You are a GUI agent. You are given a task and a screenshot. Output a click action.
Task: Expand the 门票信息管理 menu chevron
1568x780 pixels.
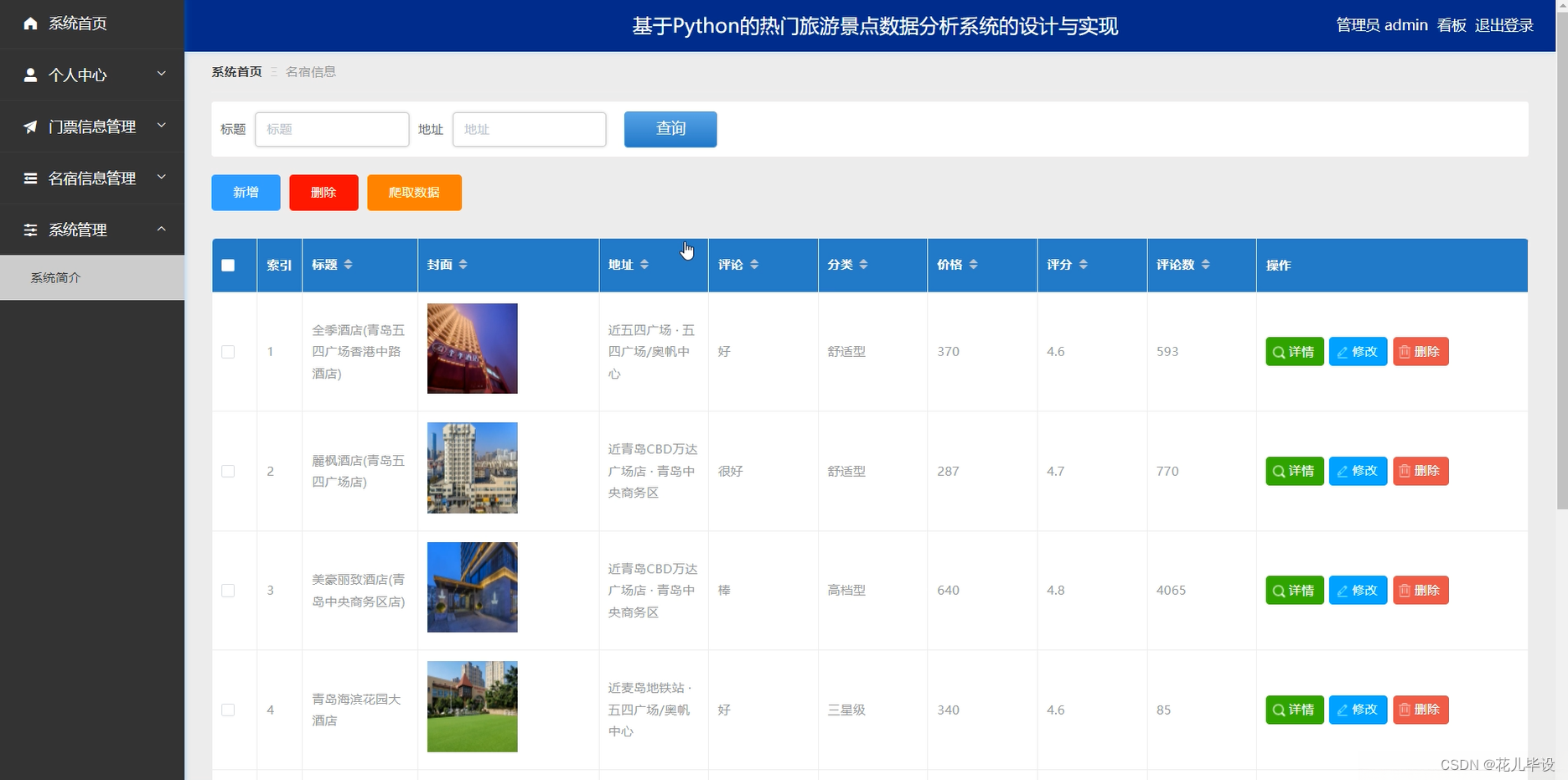tap(162, 127)
